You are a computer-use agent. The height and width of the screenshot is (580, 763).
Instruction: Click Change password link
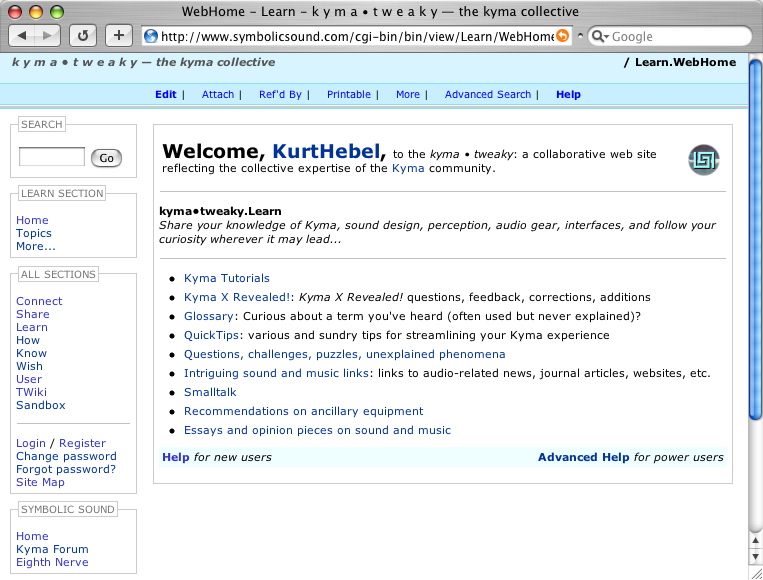(66, 456)
